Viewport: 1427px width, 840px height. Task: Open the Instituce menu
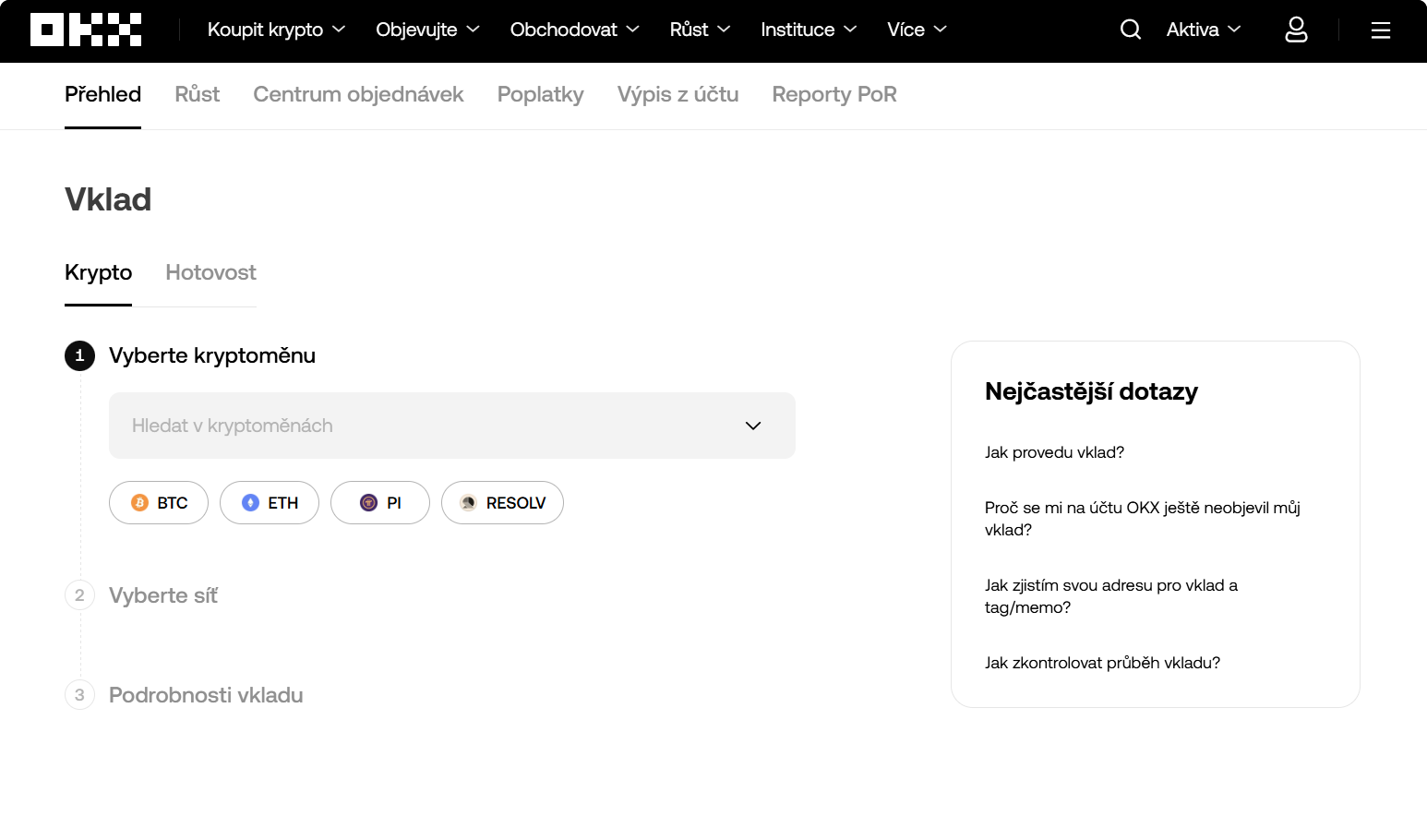click(808, 30)
